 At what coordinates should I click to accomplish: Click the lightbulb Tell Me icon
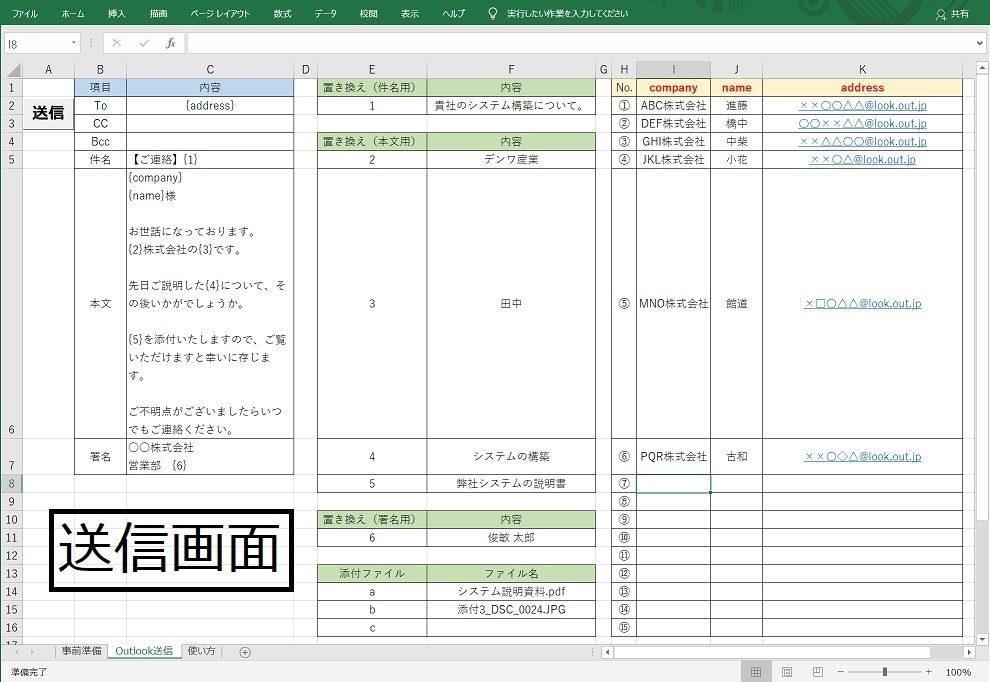493,13
